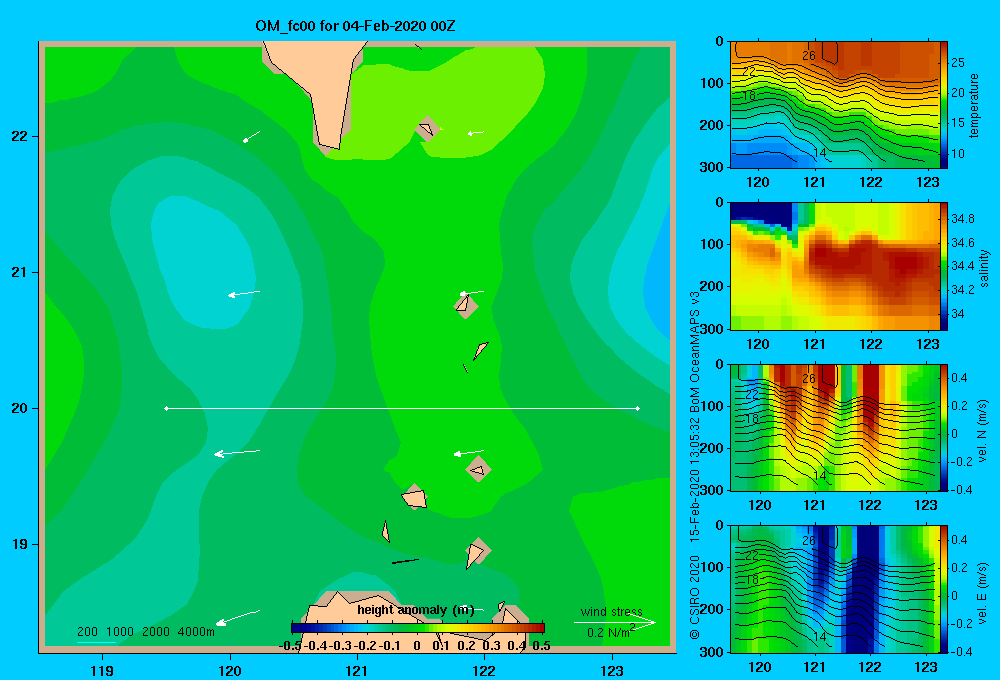Viewport: 1000px width, 680px height.
Task: Click latitude label '22' on the main map axis
Action: [x=20, y=137]
